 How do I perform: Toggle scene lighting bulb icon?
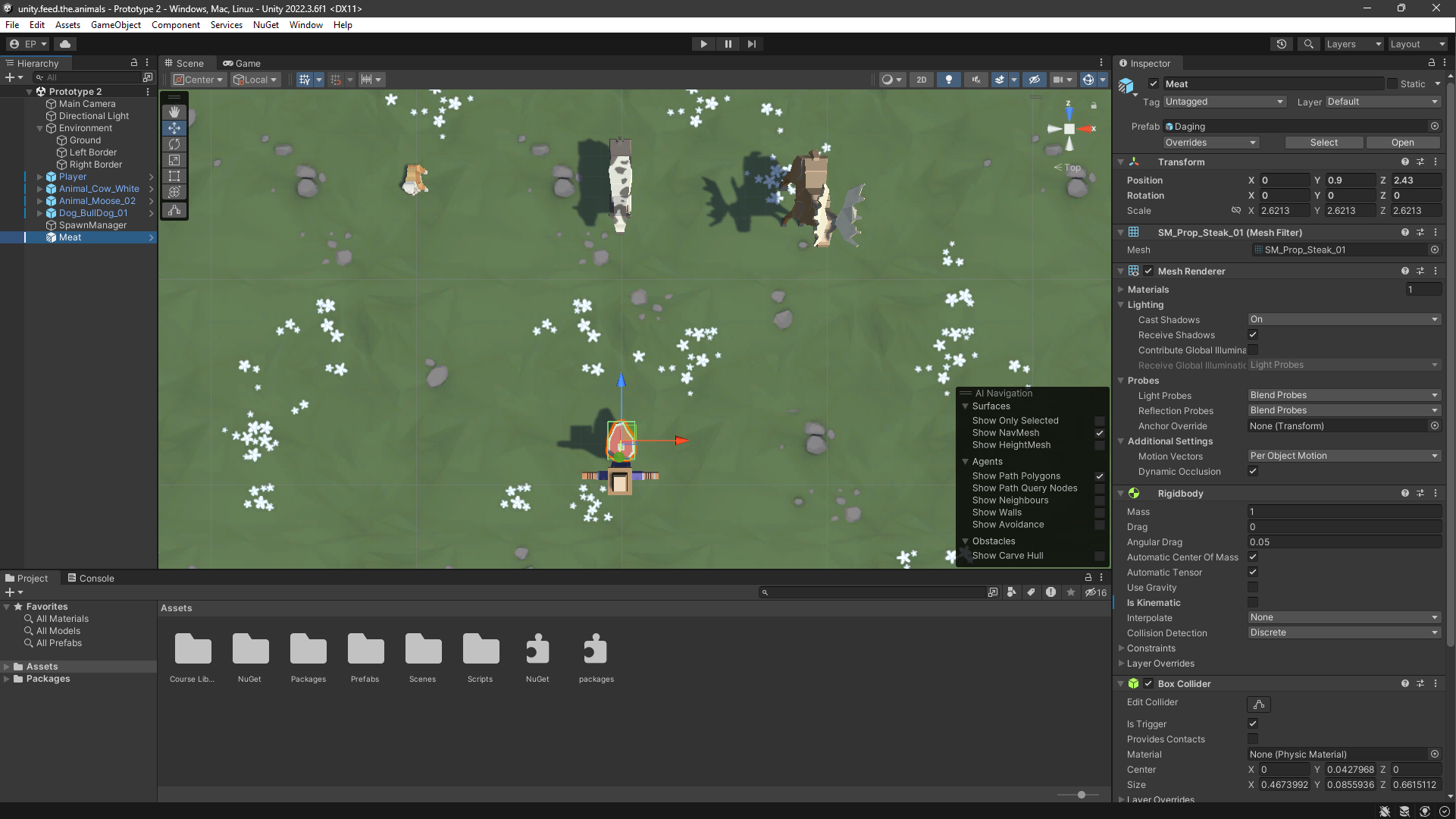[x=948, y=80]
